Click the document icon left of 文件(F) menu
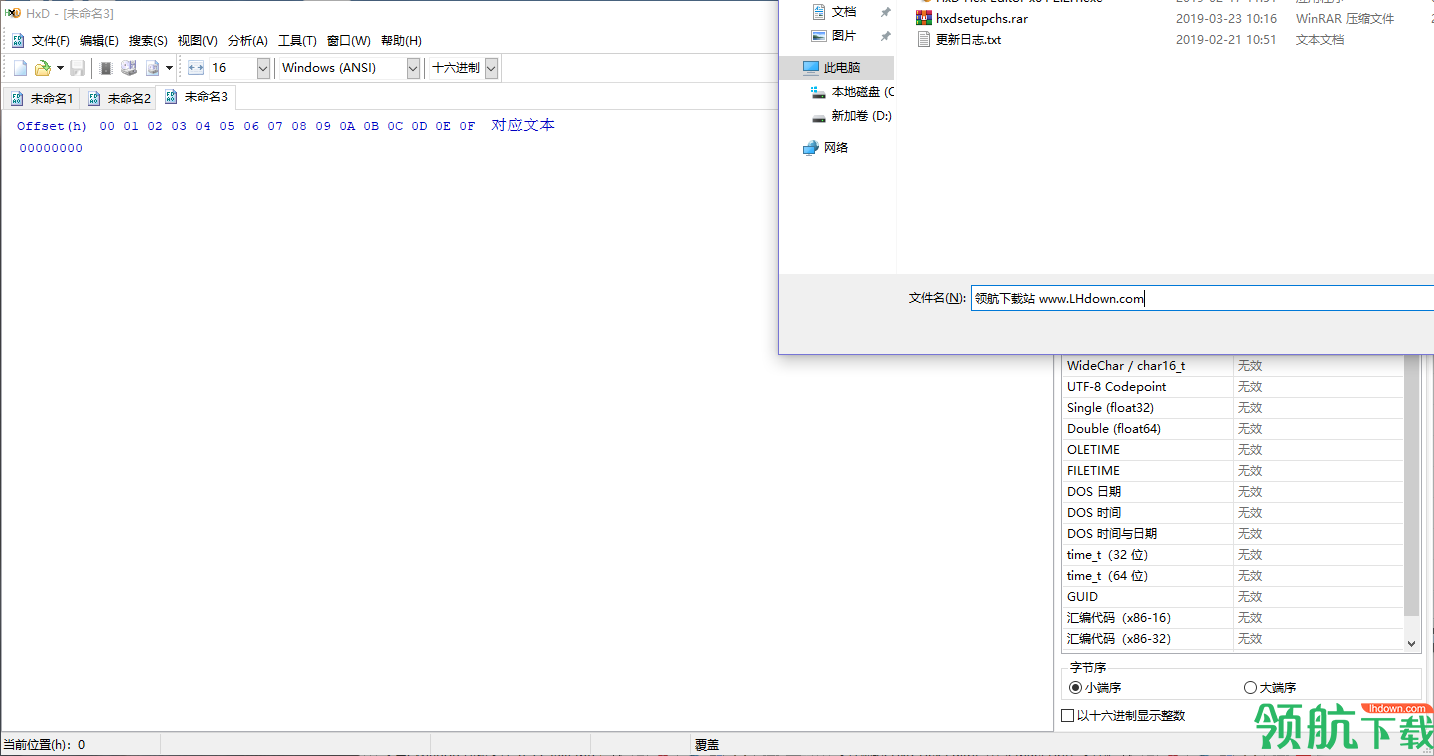Screen dimensions: 1434x756 (18, 41)
